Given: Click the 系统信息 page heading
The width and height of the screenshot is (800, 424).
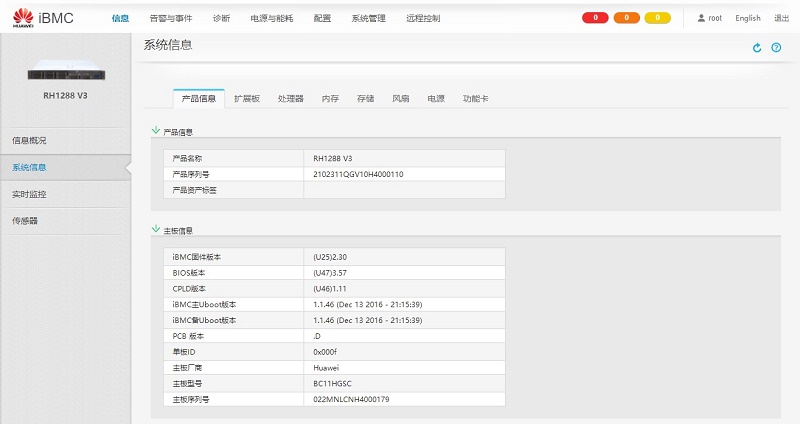Looking at the screenshot, I should pos(168,45).
